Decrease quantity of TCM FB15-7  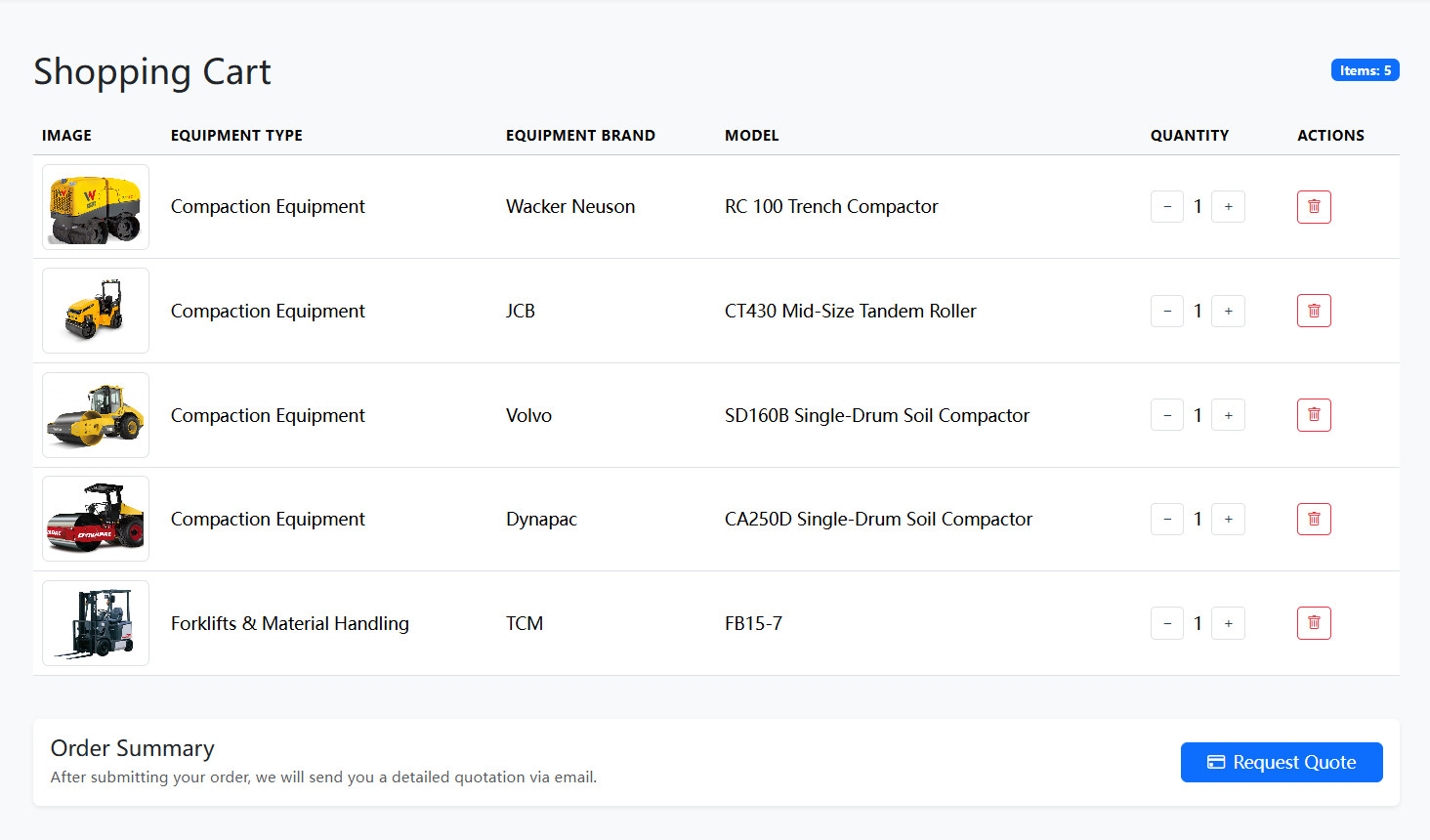pyautogui.click(x=1167, y=623)
